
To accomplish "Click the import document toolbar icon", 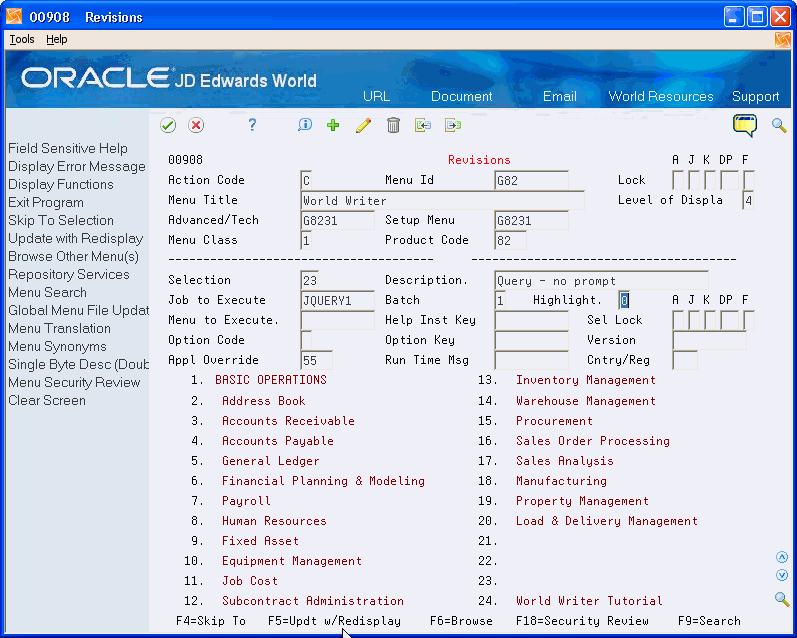I will (423, 125).
